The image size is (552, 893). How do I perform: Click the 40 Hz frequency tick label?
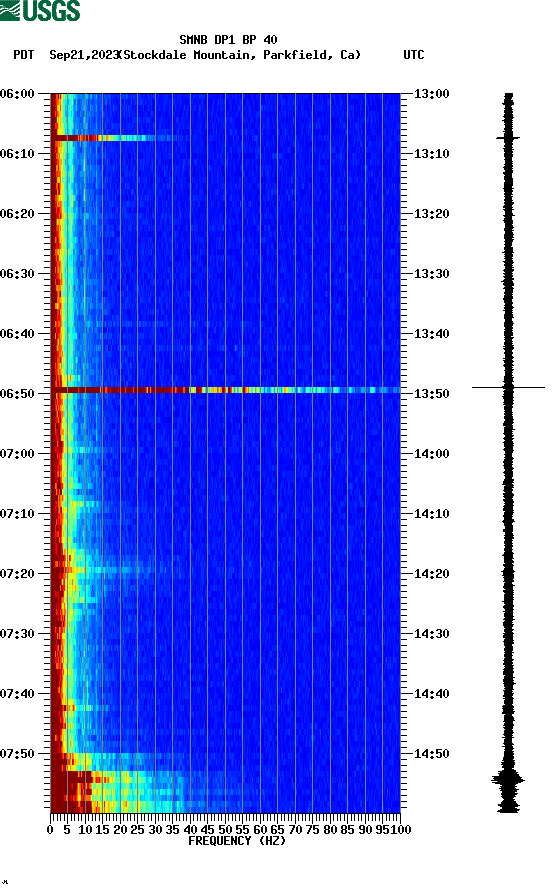tap(190, 830)
